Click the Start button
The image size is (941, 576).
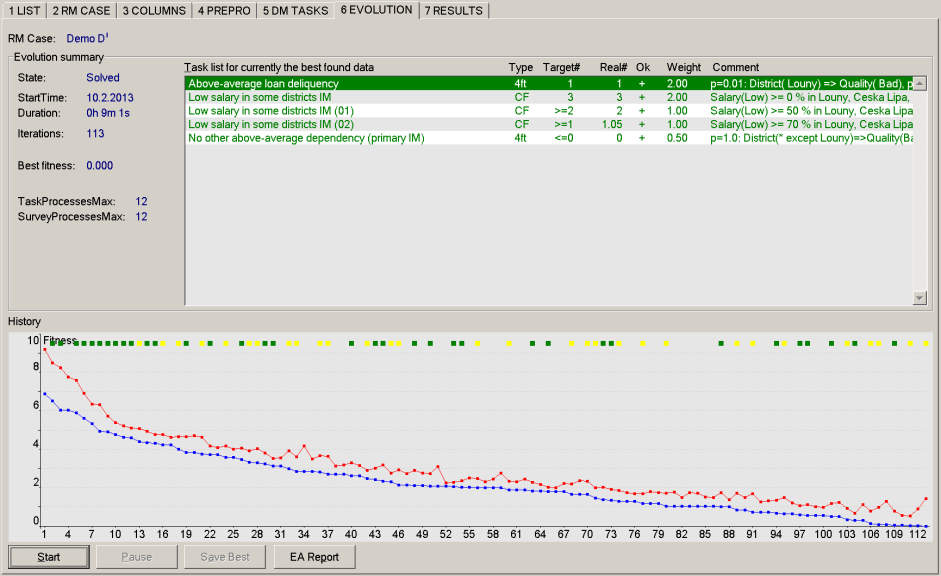[49, 557]
